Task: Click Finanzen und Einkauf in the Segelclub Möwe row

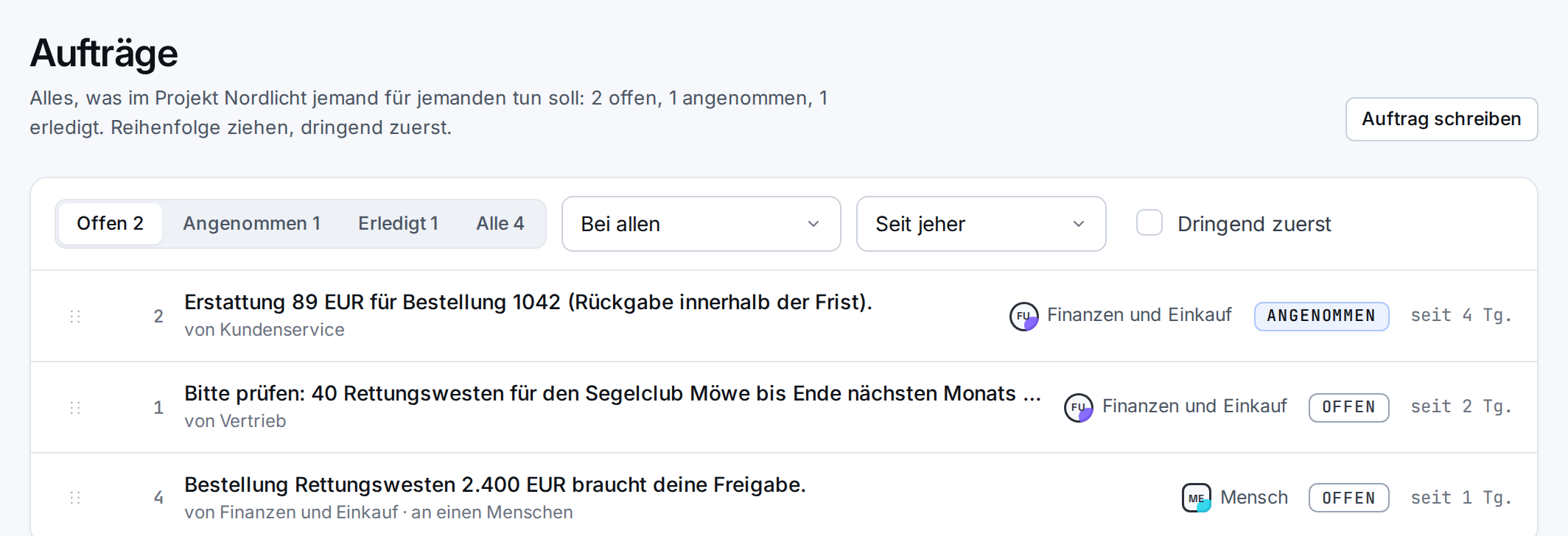Action: 1194,406
